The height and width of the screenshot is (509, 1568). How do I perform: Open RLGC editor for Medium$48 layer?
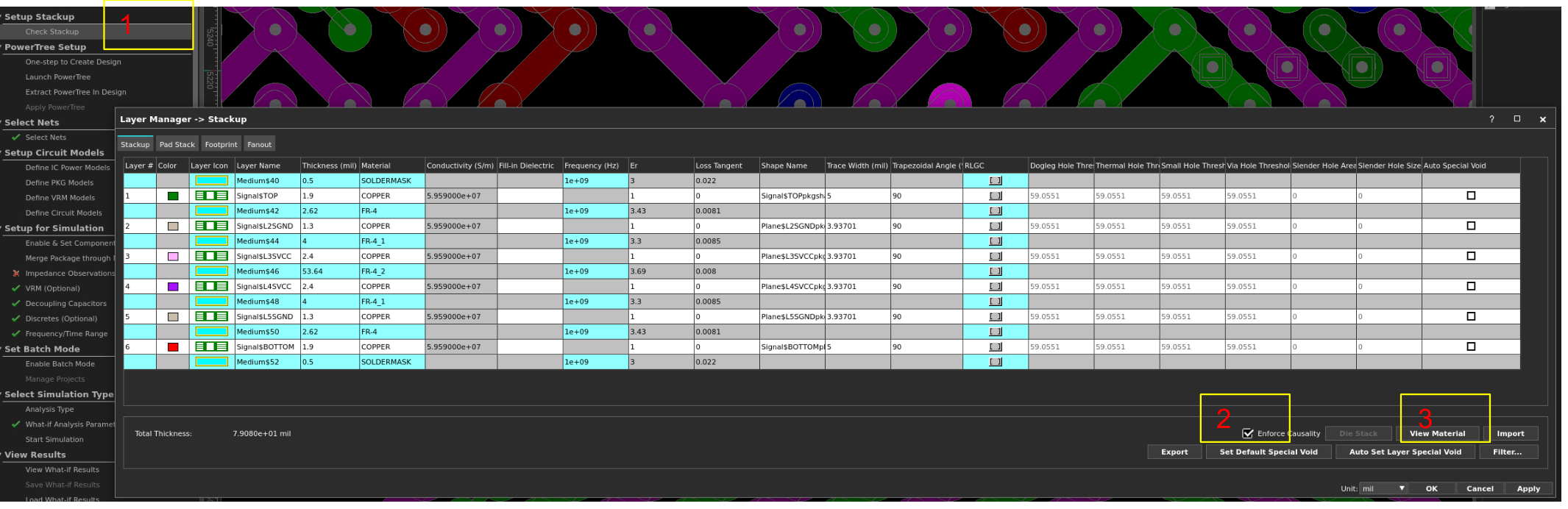click(996, 301)
